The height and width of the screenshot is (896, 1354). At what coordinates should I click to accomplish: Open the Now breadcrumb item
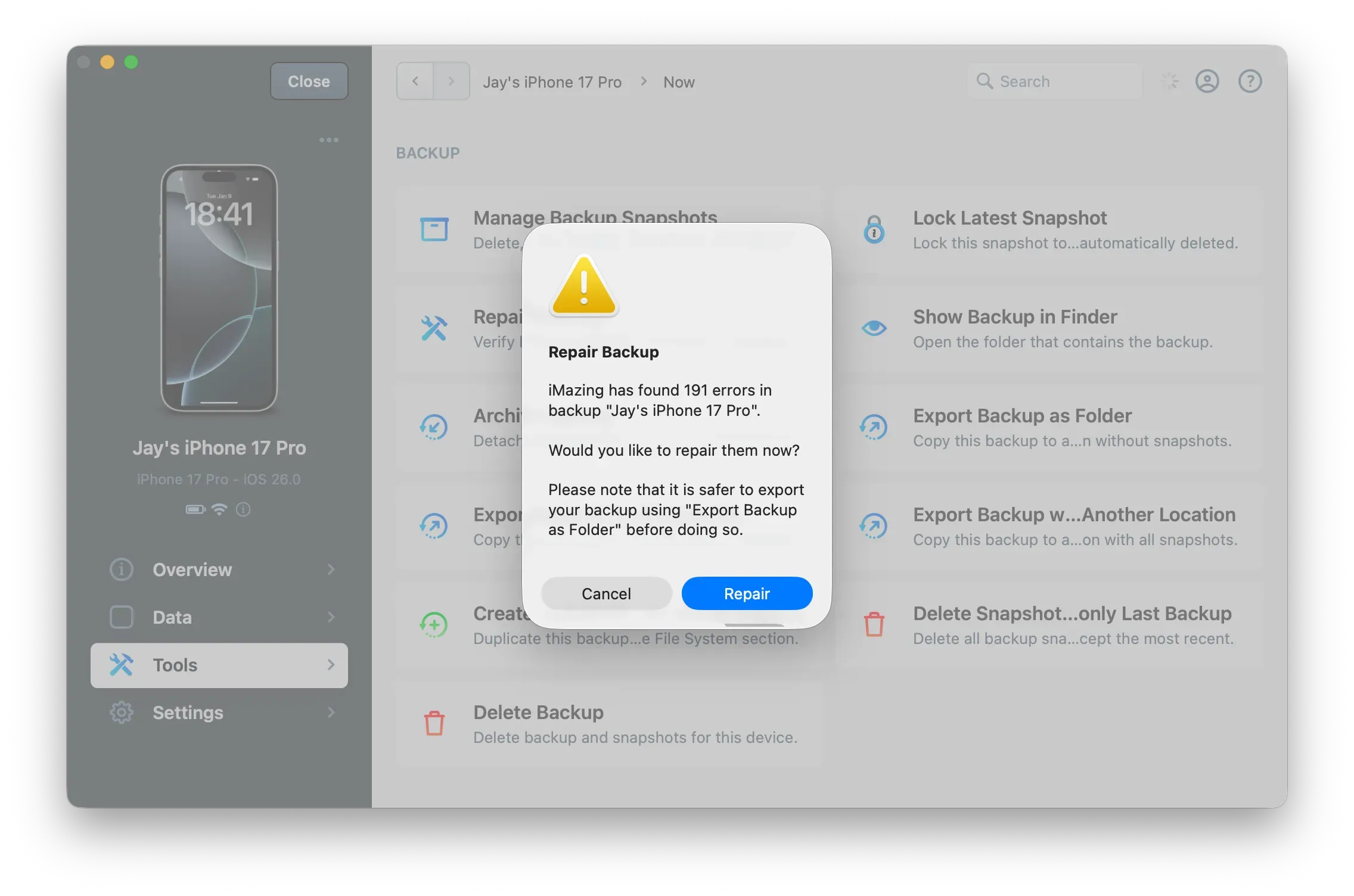pyautogui.click(x=678, y=82)
